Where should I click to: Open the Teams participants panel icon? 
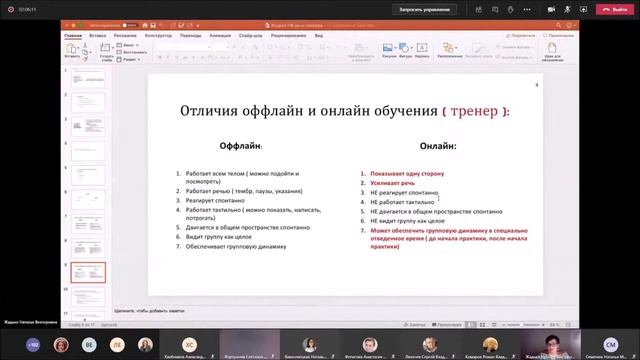pos(479,9)
